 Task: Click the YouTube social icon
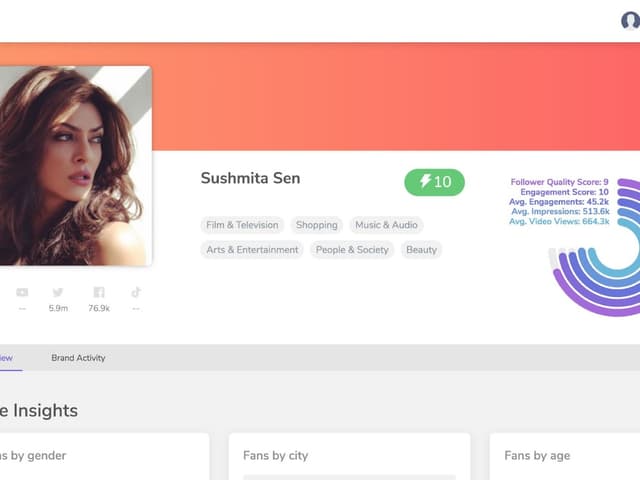click(x=22, y=292)
